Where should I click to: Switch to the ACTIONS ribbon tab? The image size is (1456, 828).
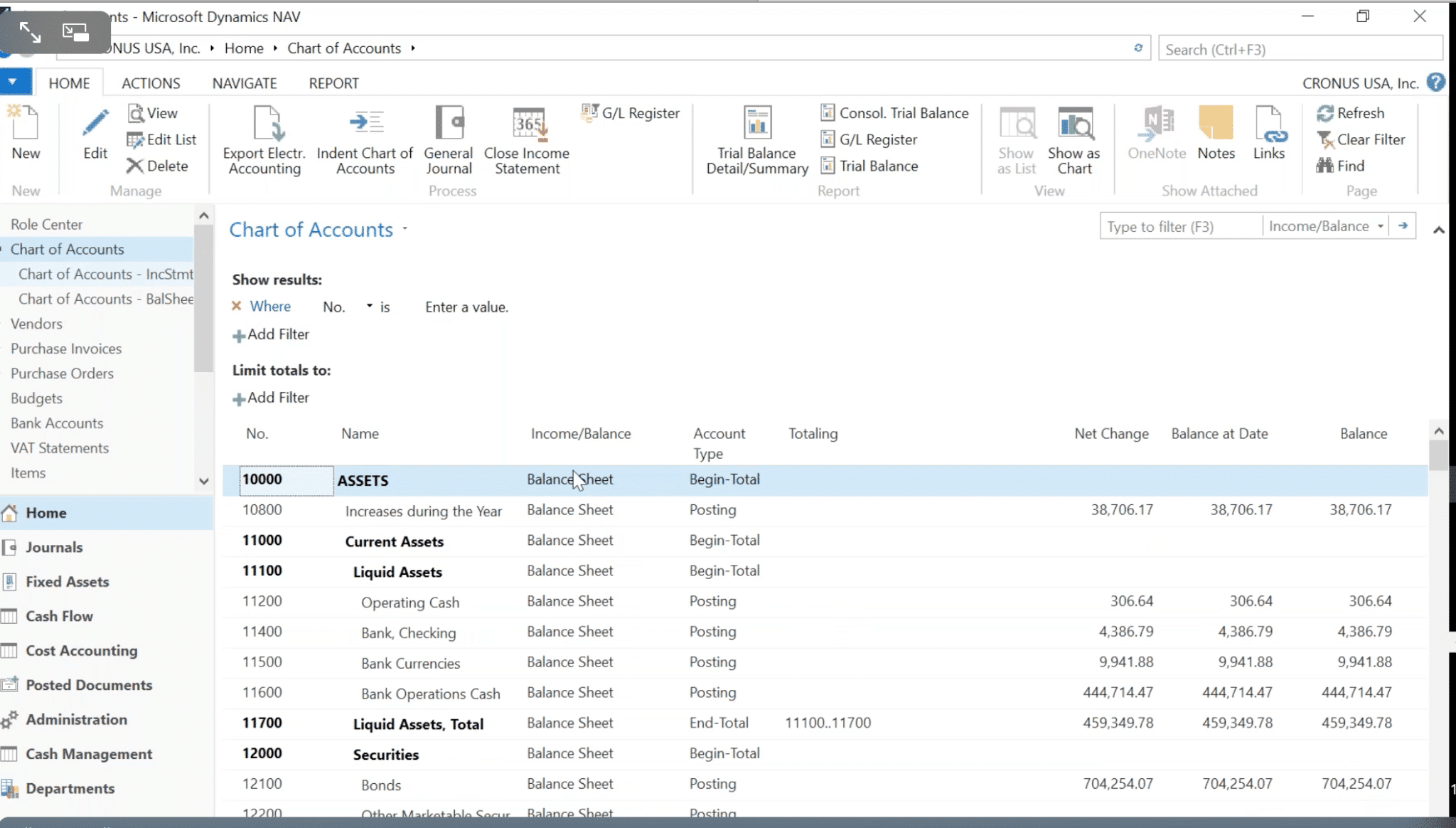point(151,83)
